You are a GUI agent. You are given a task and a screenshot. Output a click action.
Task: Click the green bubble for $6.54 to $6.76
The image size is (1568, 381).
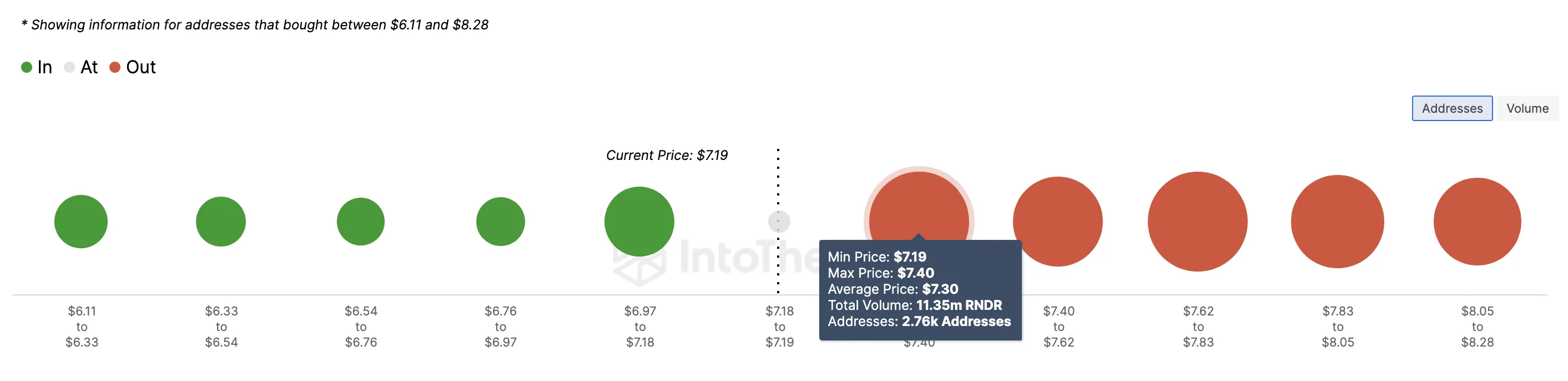(x=360, y=222)
